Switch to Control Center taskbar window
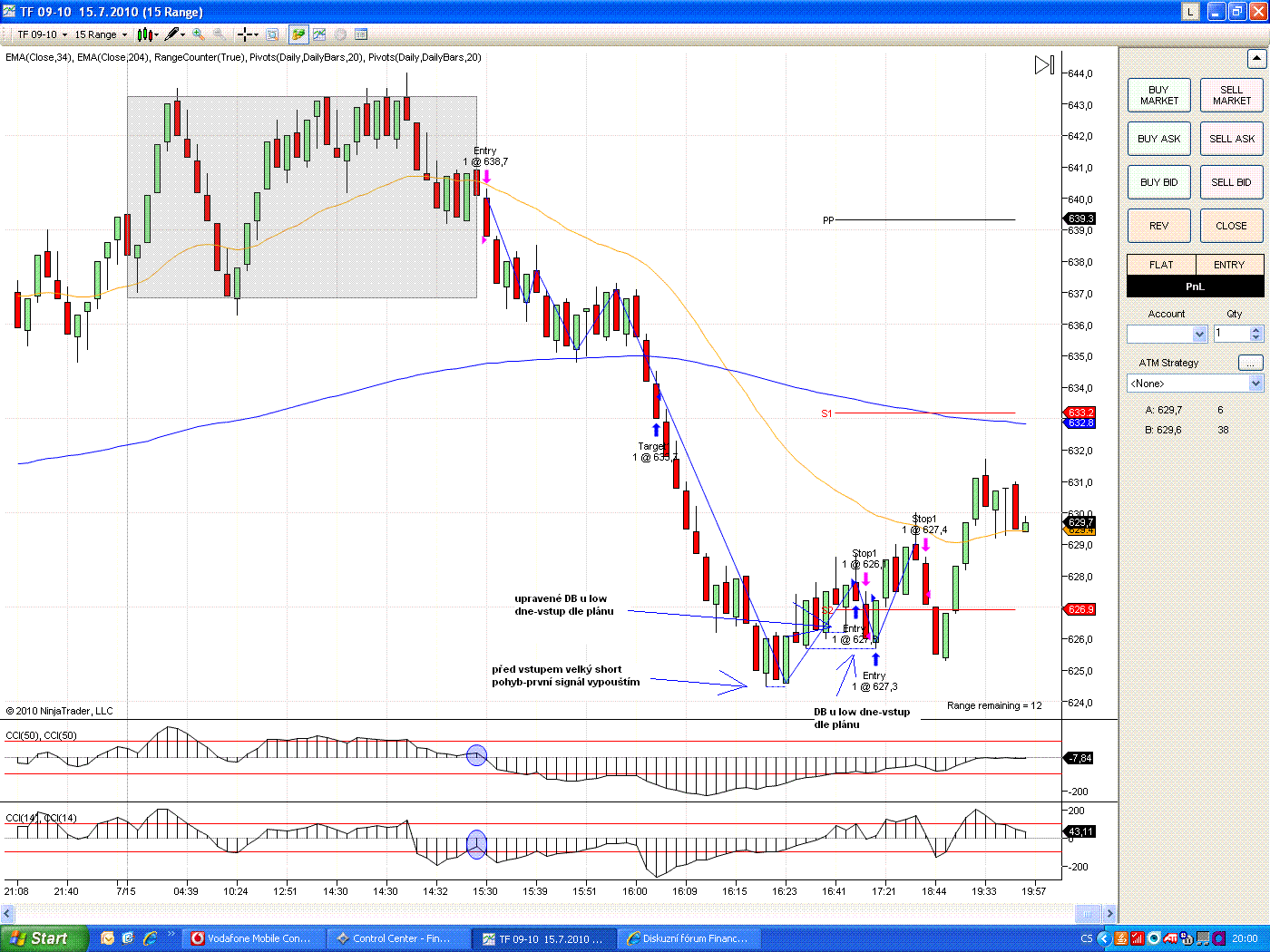1270x952 pixels. [x=400, y=938]
